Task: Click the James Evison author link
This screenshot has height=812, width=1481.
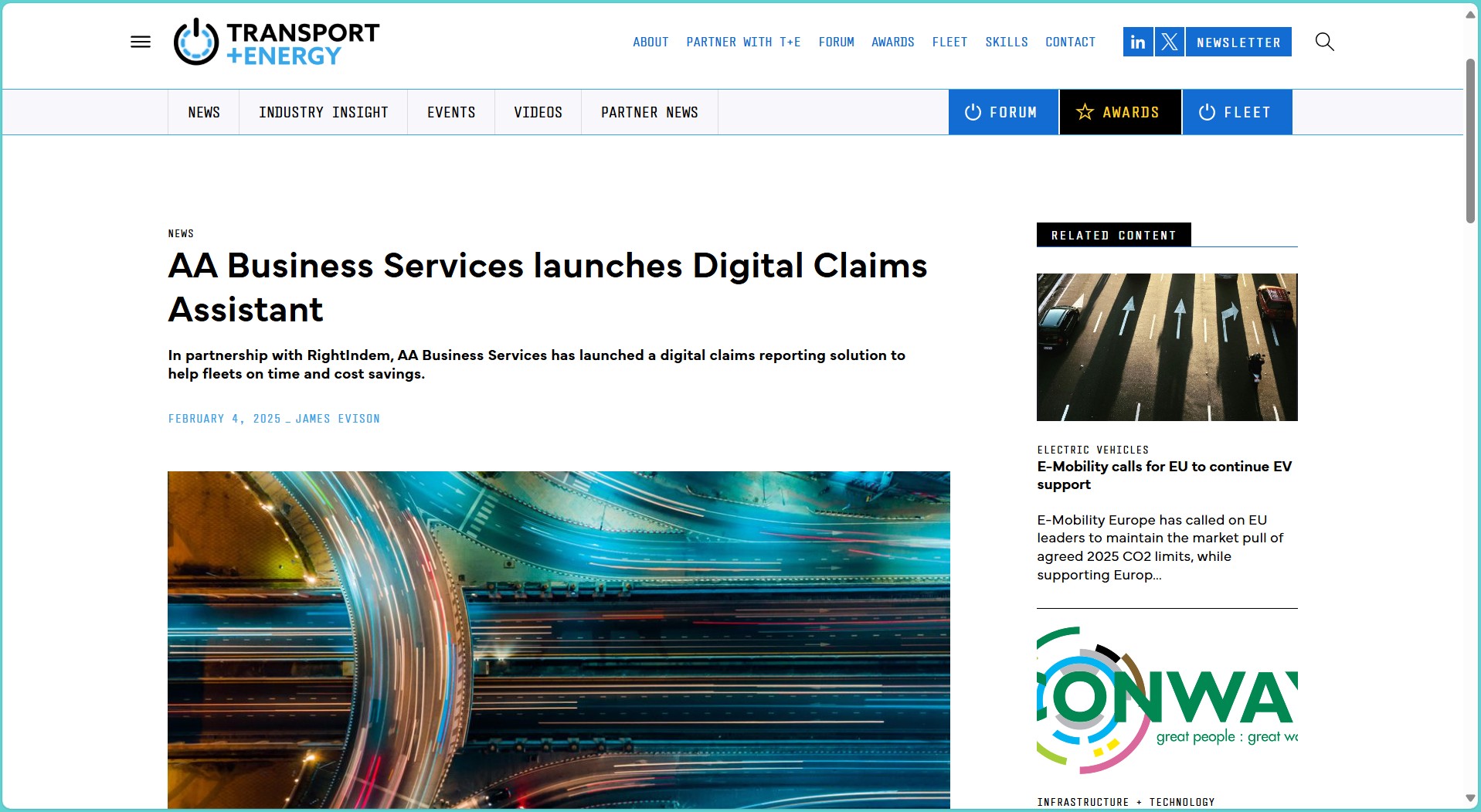Action: [338, 419]
